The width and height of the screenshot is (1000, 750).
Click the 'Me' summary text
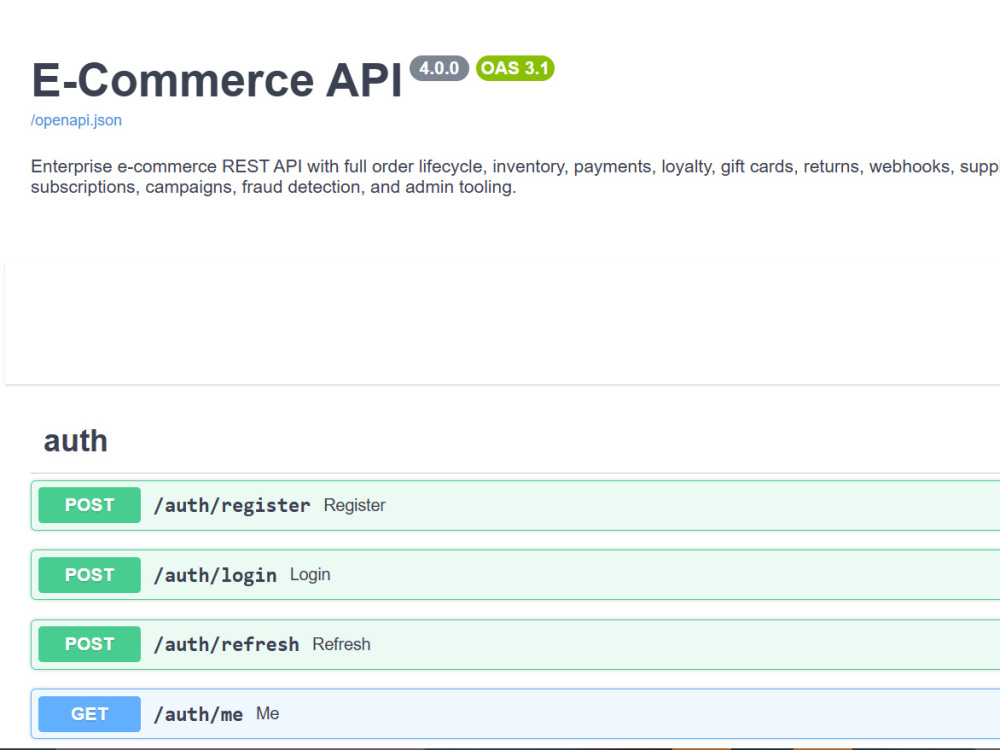pyautogui.click(x=267, y=714)
